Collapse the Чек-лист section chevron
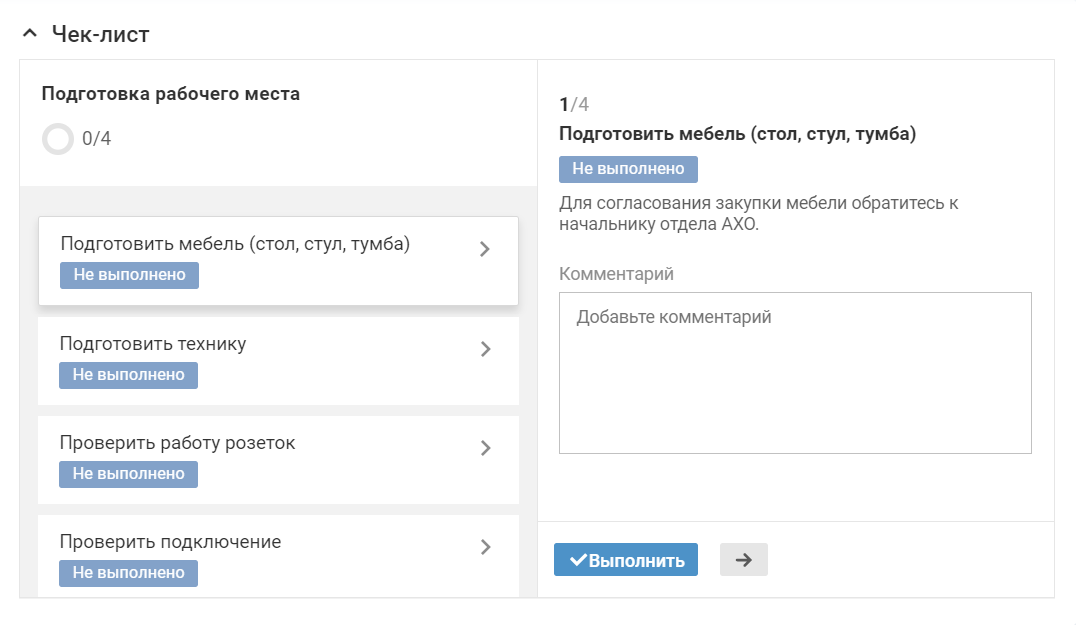Image resolution: width=1076 pixels, height=625 pixels. [x=29, y=35]
